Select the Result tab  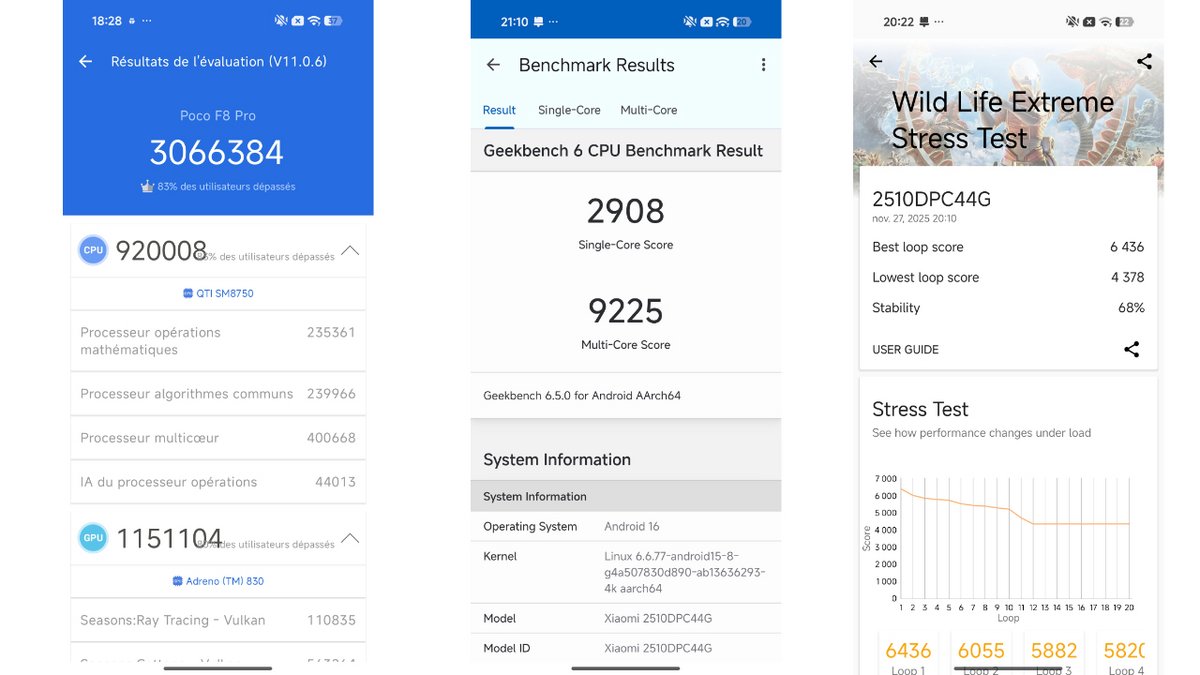(x=499, y=110)
